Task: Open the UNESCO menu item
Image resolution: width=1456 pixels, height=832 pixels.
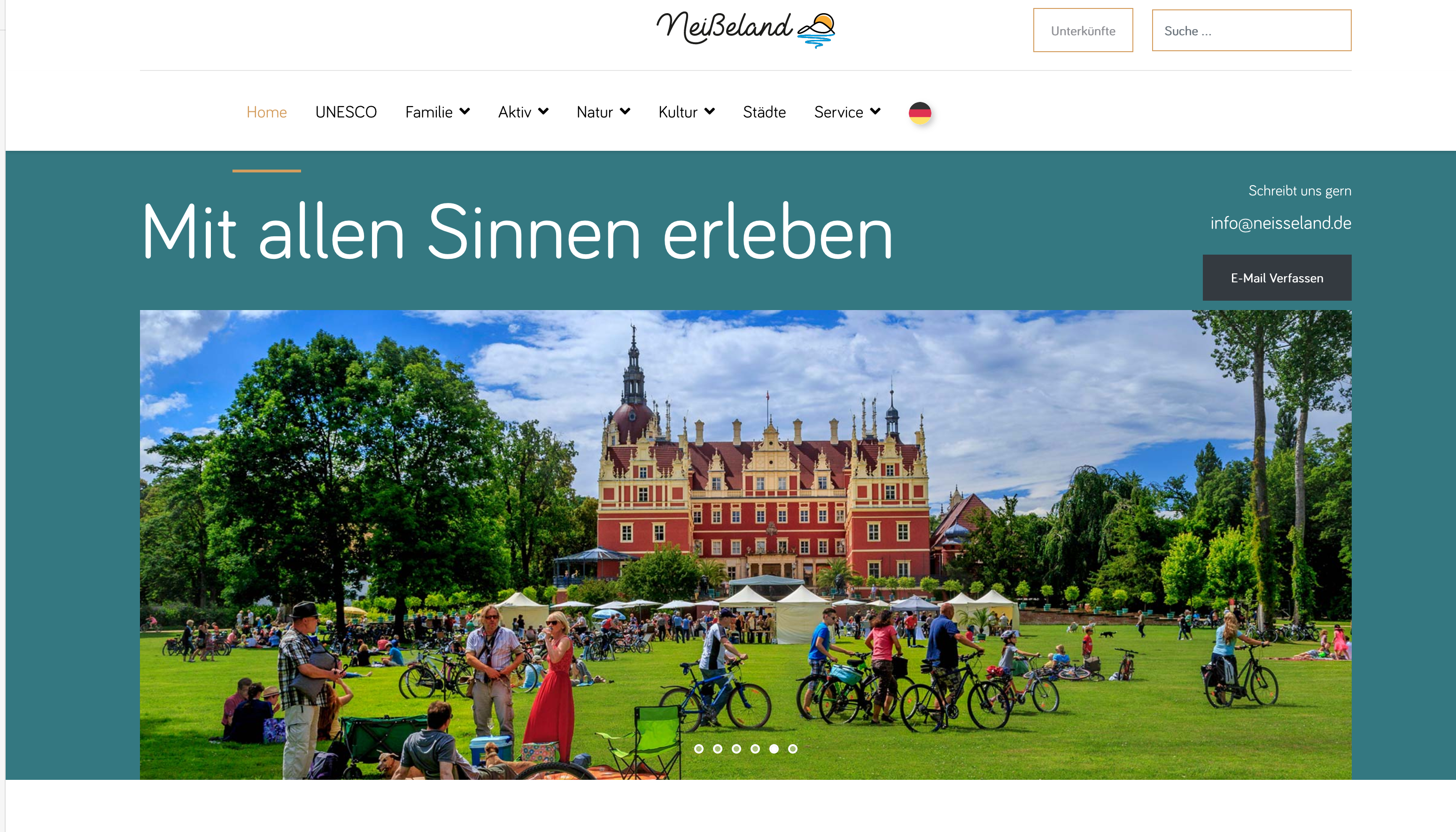Action: click(346, 112)
